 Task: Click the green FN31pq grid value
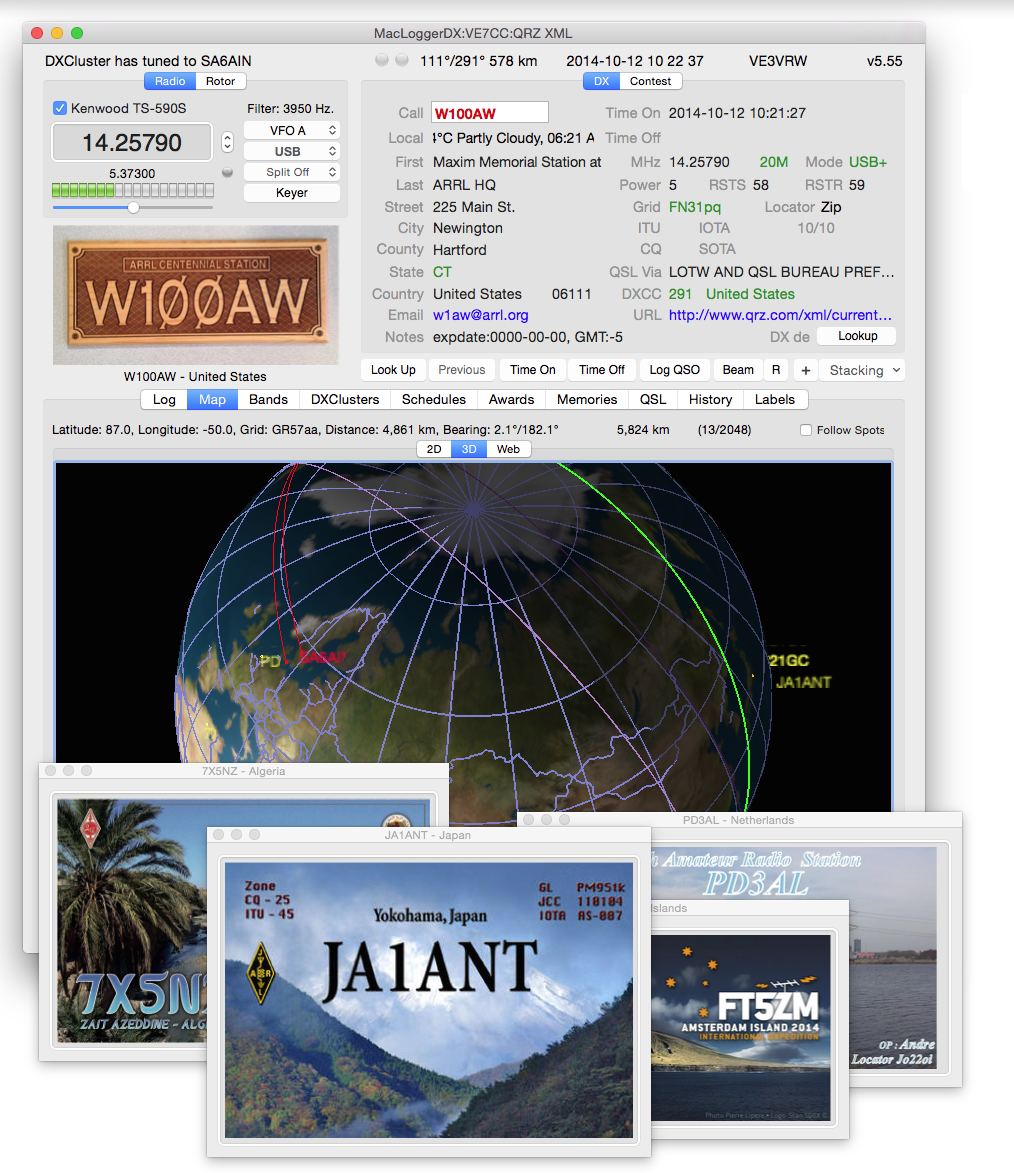tap(694, 207)
